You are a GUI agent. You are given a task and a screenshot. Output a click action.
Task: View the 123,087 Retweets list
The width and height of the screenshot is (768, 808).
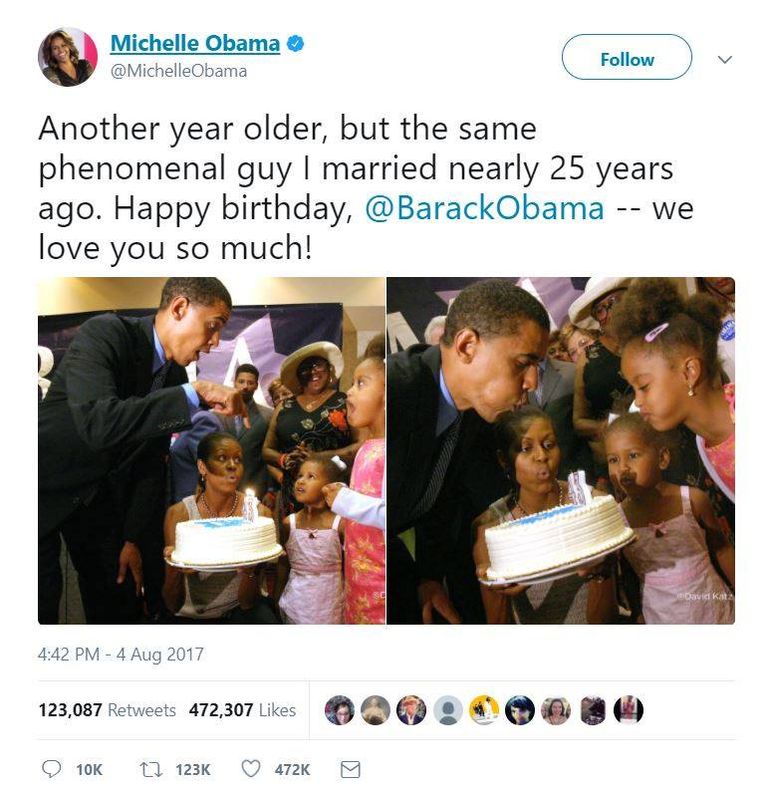pos(107,710)
